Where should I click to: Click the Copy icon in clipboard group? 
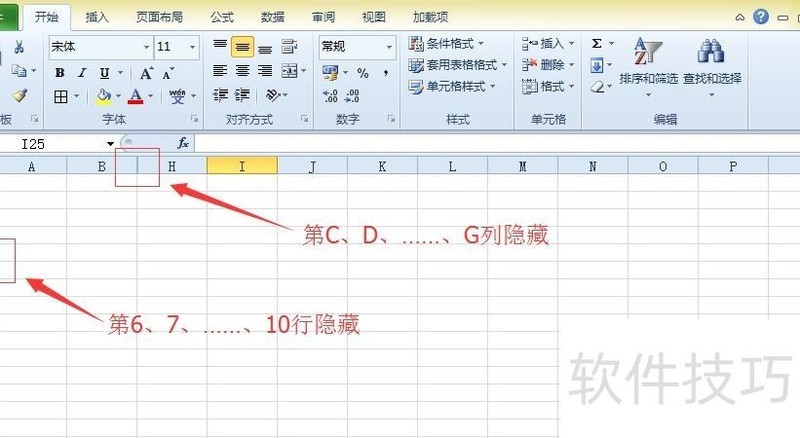(19, 70)
